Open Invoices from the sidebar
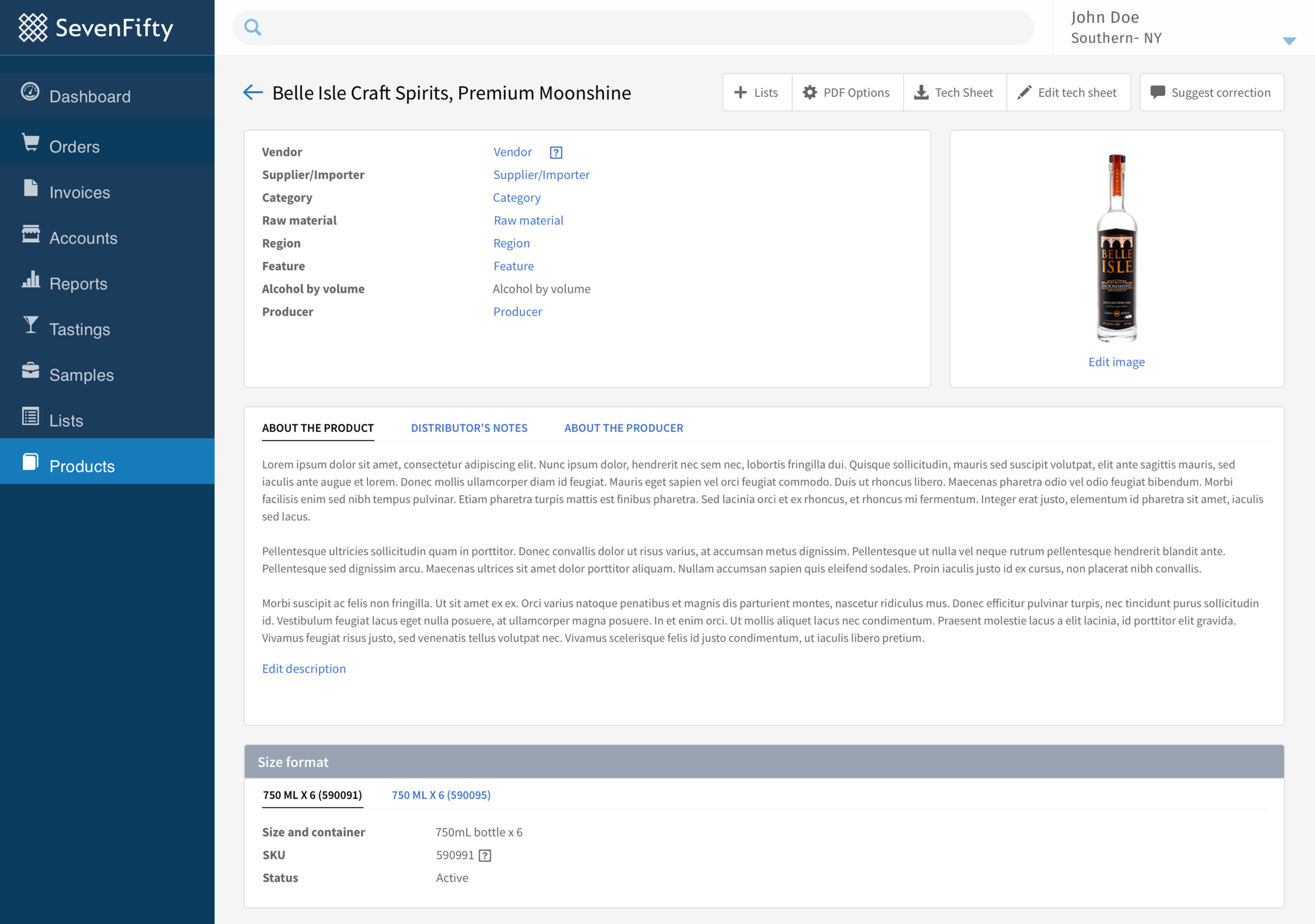The height and width of the screenshot is (924, 1315). click(107, 187)
